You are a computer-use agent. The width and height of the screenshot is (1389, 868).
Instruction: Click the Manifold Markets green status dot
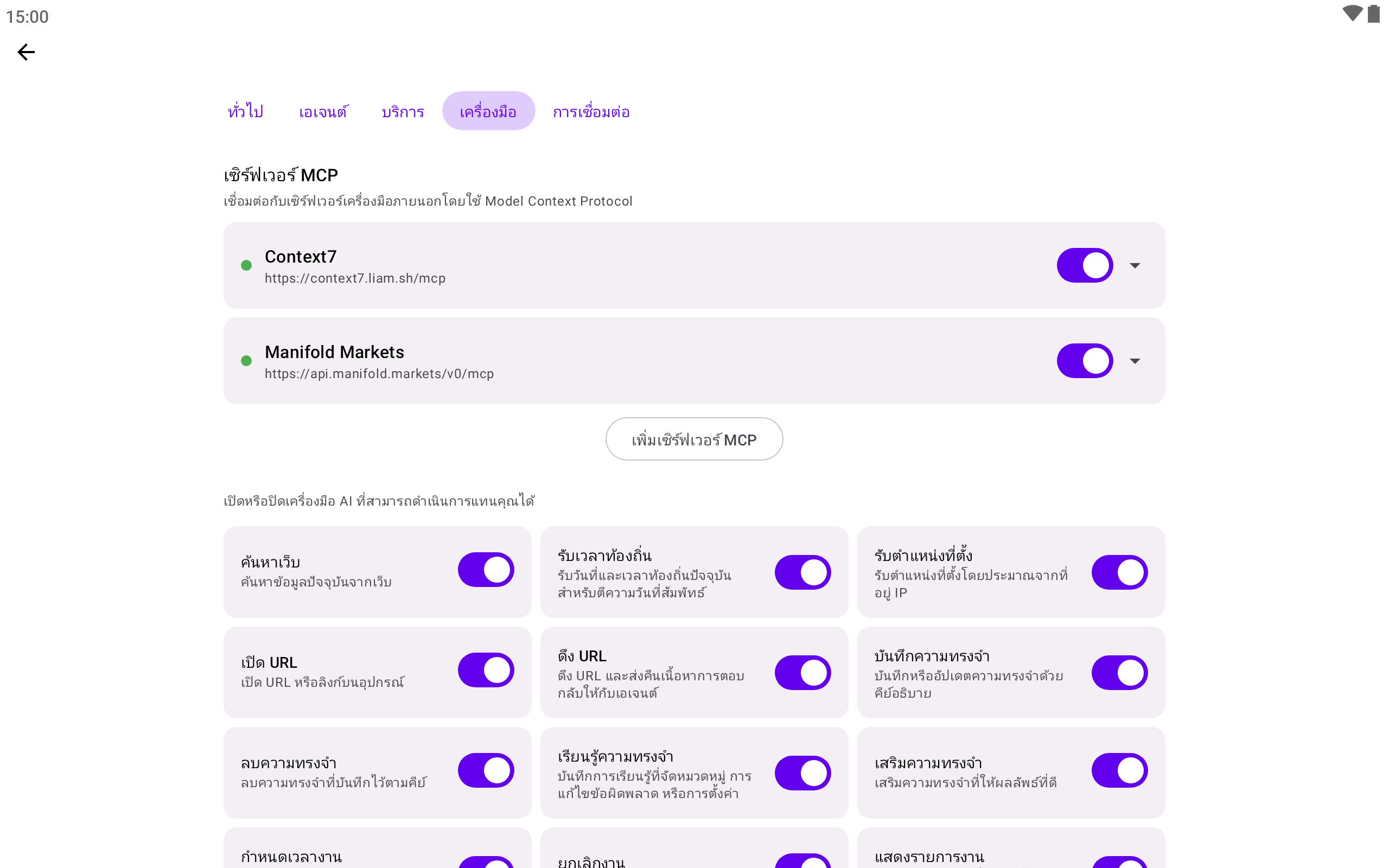[x=246, y=361]
